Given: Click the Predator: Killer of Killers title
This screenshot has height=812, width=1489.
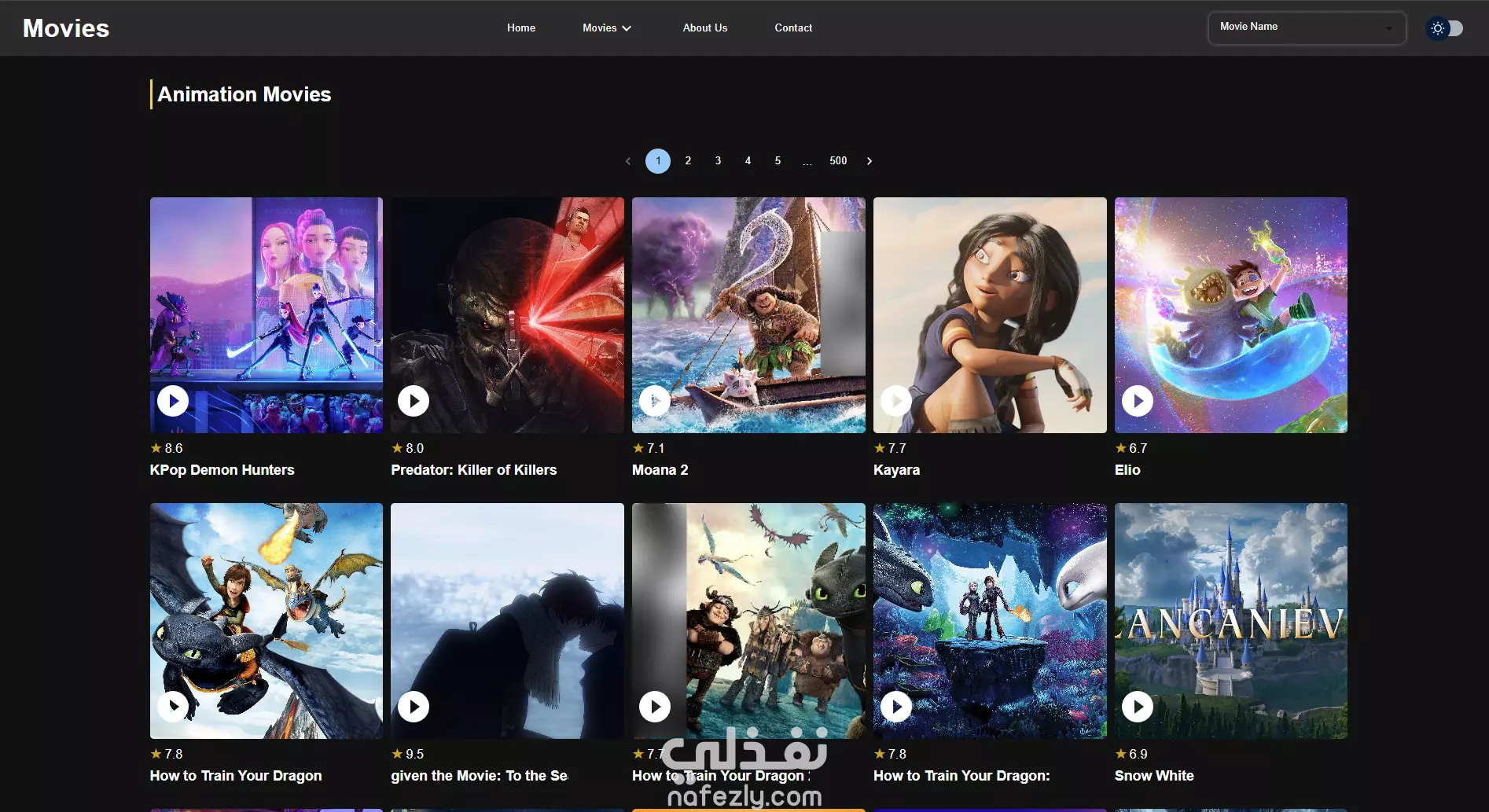Looking at the screenshot, I should pos(473,470).
